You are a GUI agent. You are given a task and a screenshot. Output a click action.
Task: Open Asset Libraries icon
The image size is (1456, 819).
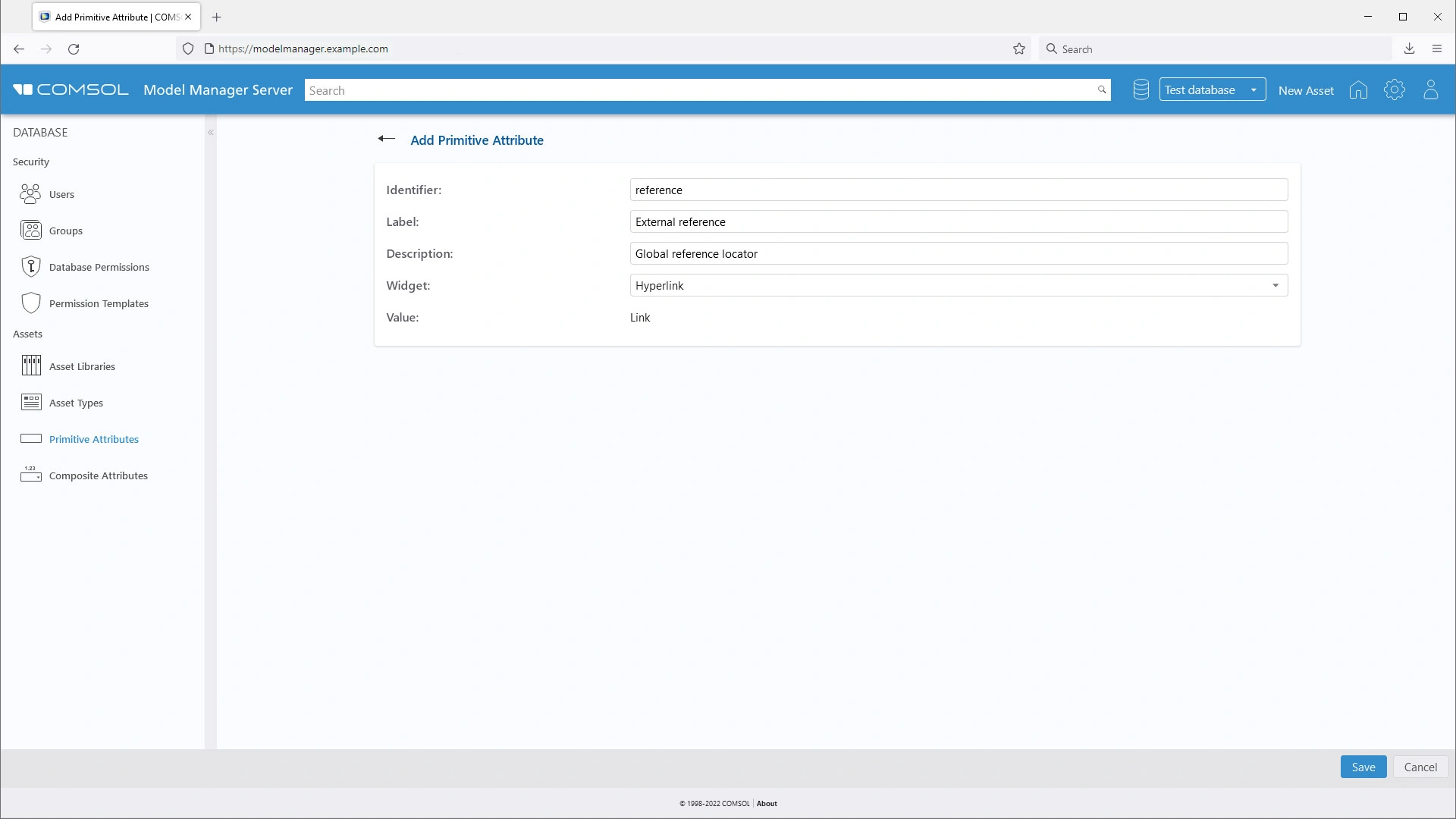tap(30, 366)
